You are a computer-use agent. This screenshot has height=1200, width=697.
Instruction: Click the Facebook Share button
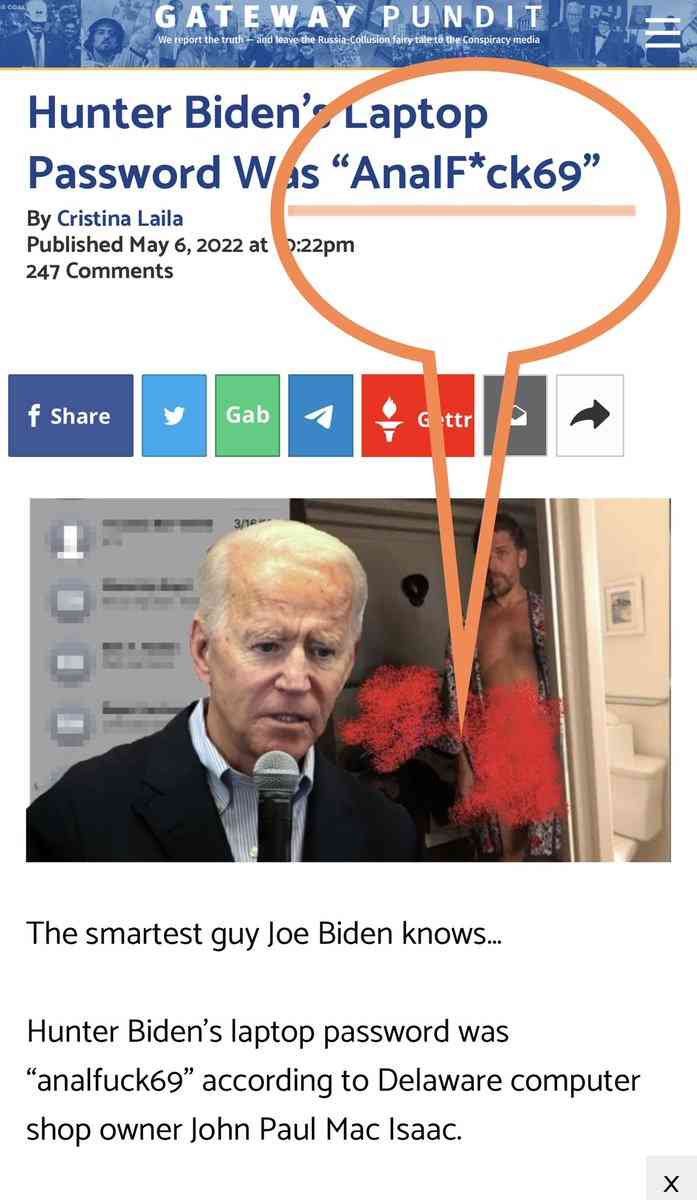[70, 416]
